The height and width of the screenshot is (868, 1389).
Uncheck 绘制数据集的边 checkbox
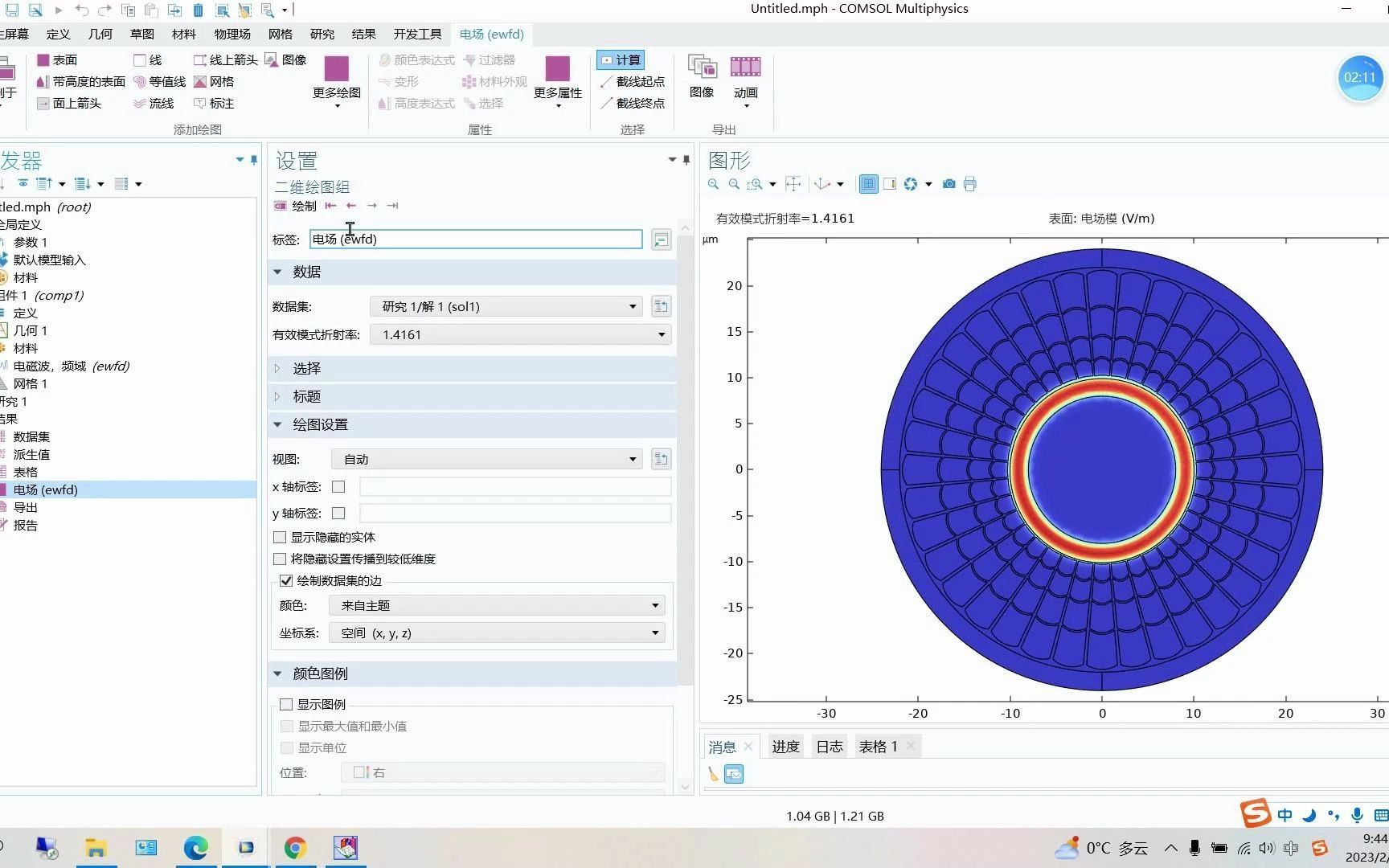(x=286, y=581)
